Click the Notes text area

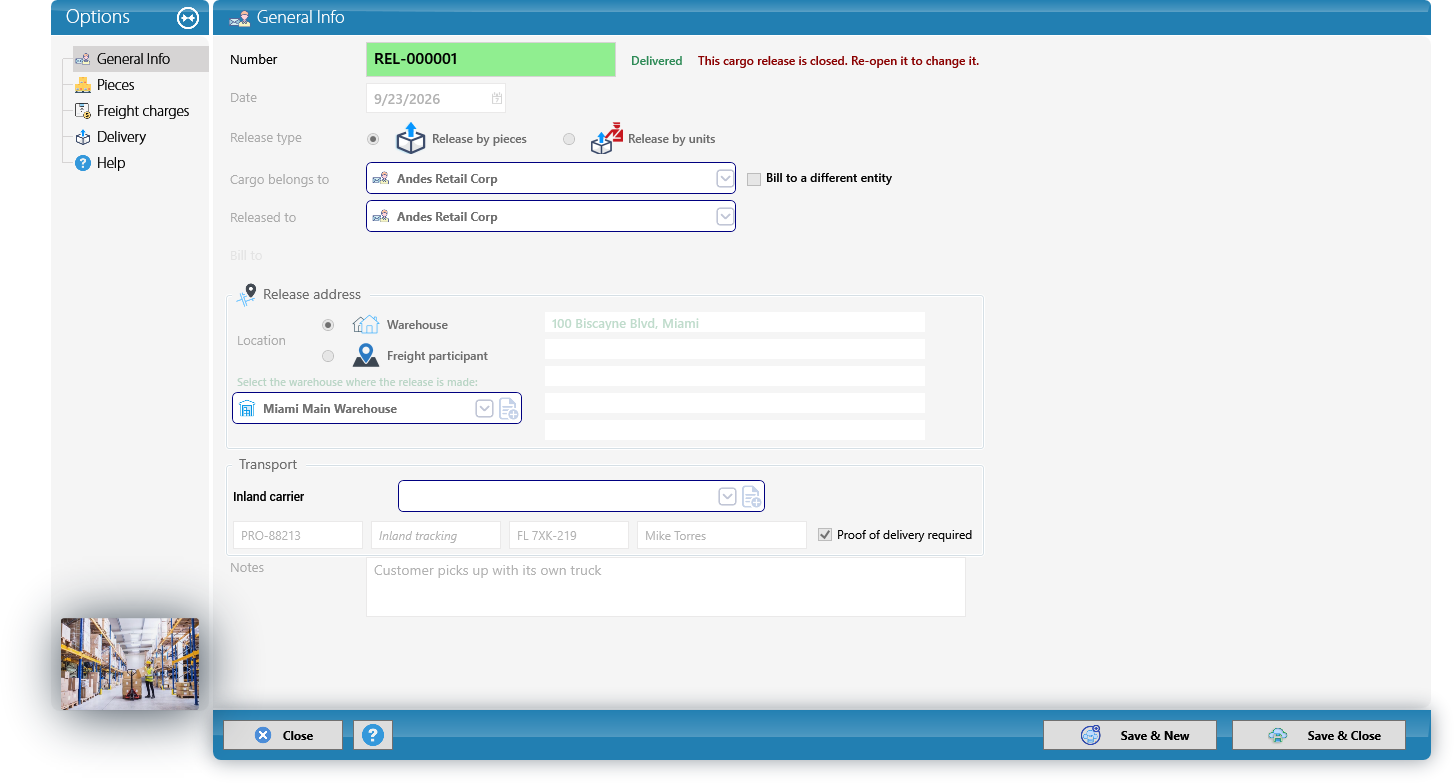666,587
